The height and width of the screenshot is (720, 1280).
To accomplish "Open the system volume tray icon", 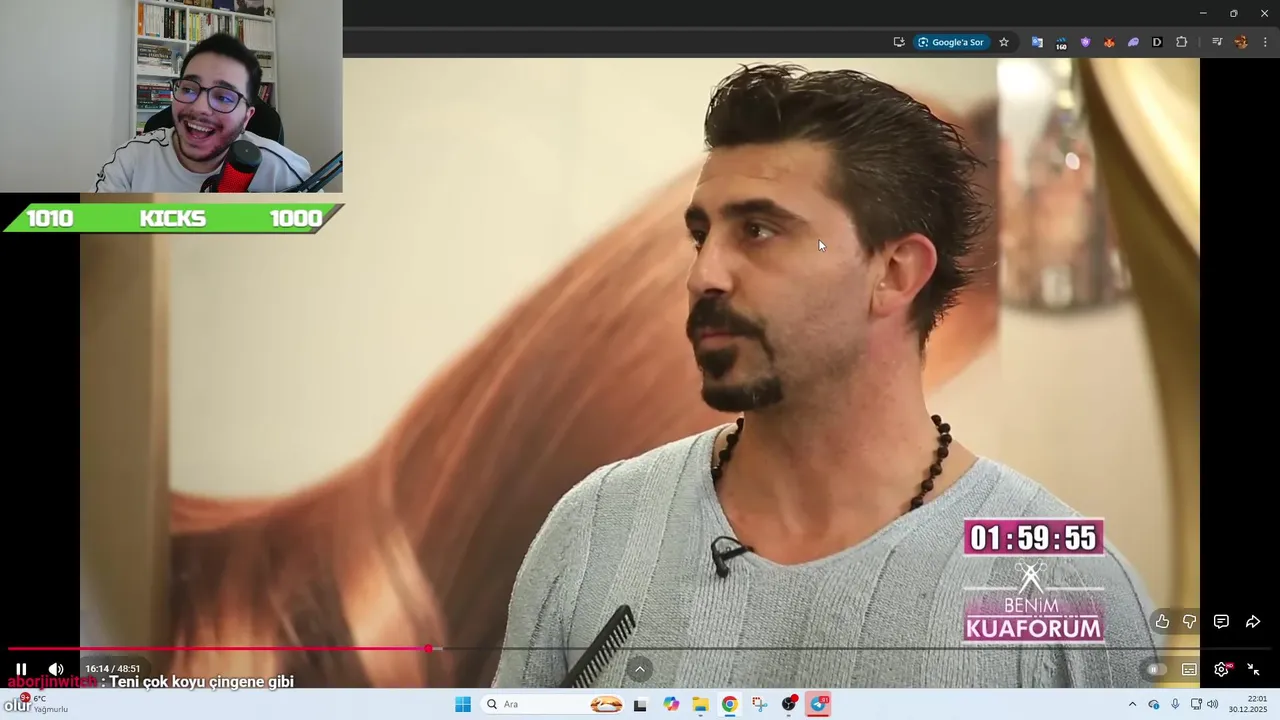I will 1213,704.
